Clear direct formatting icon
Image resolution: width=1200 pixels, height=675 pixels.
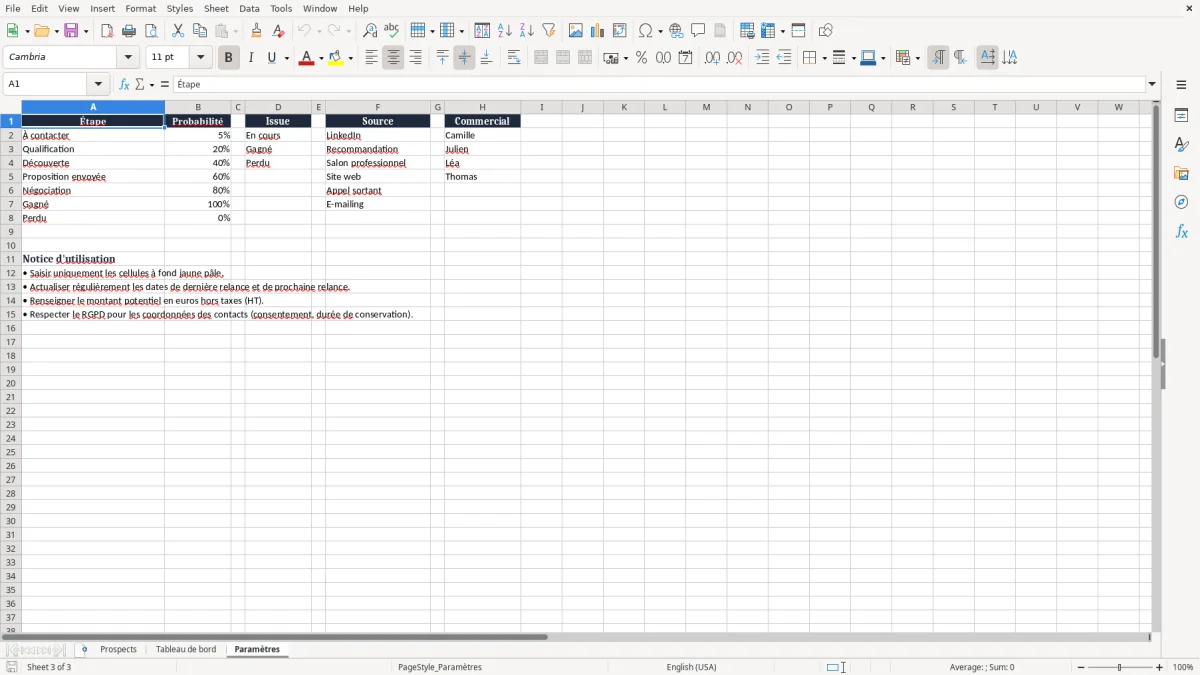(x=279, y=31)
